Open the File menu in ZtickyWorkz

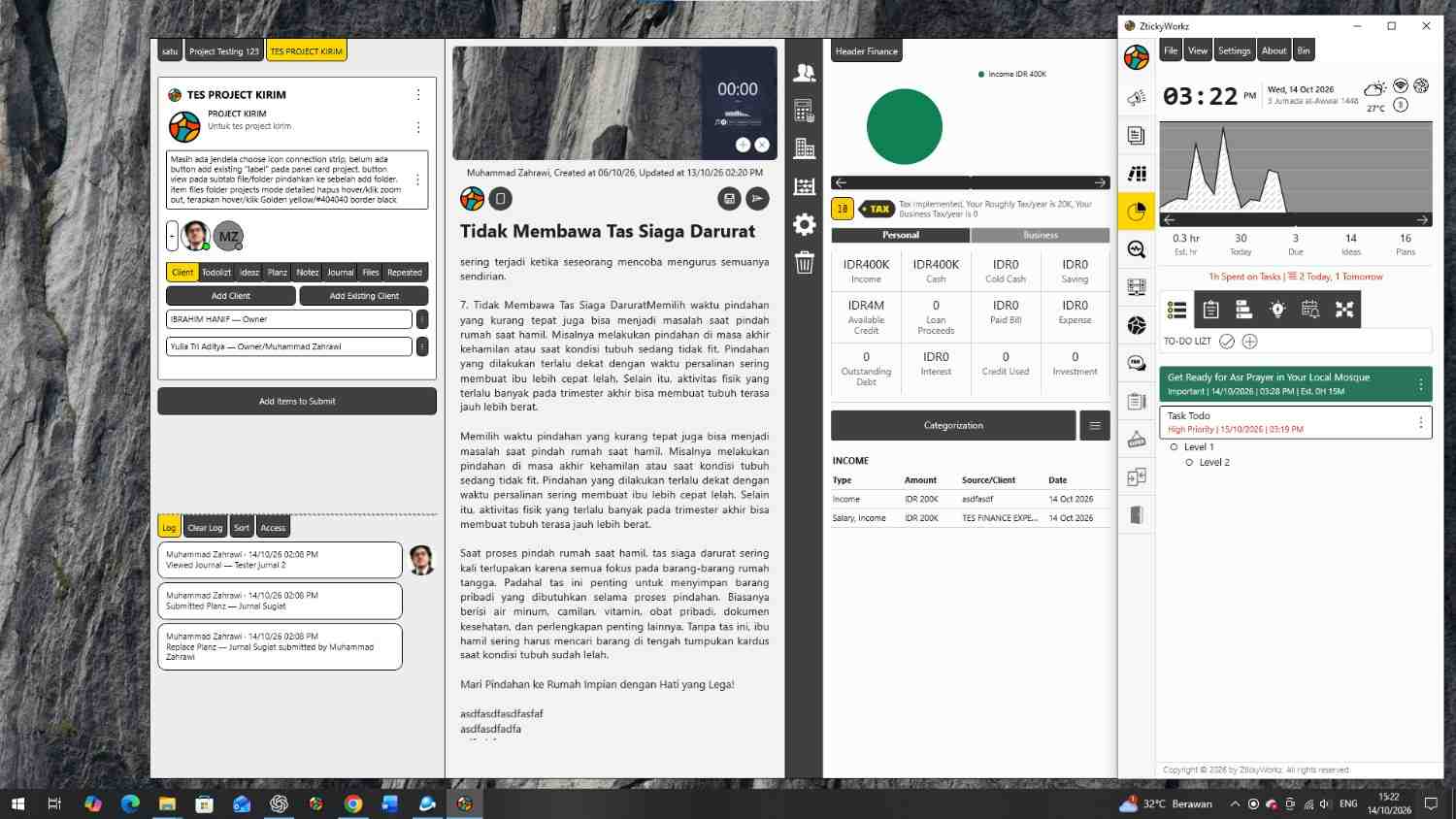click(1171, 50)
